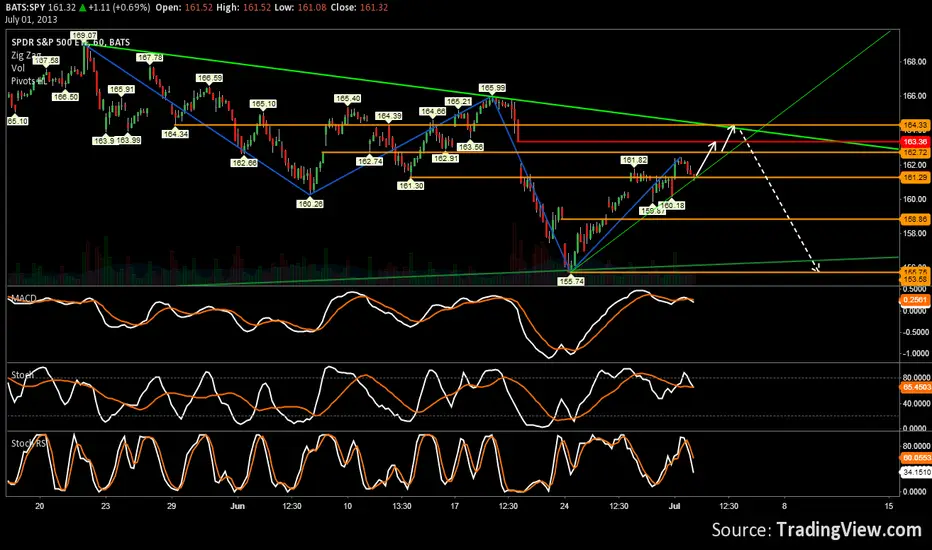Select the orange 164.33 price axis tag

[915, 125]
